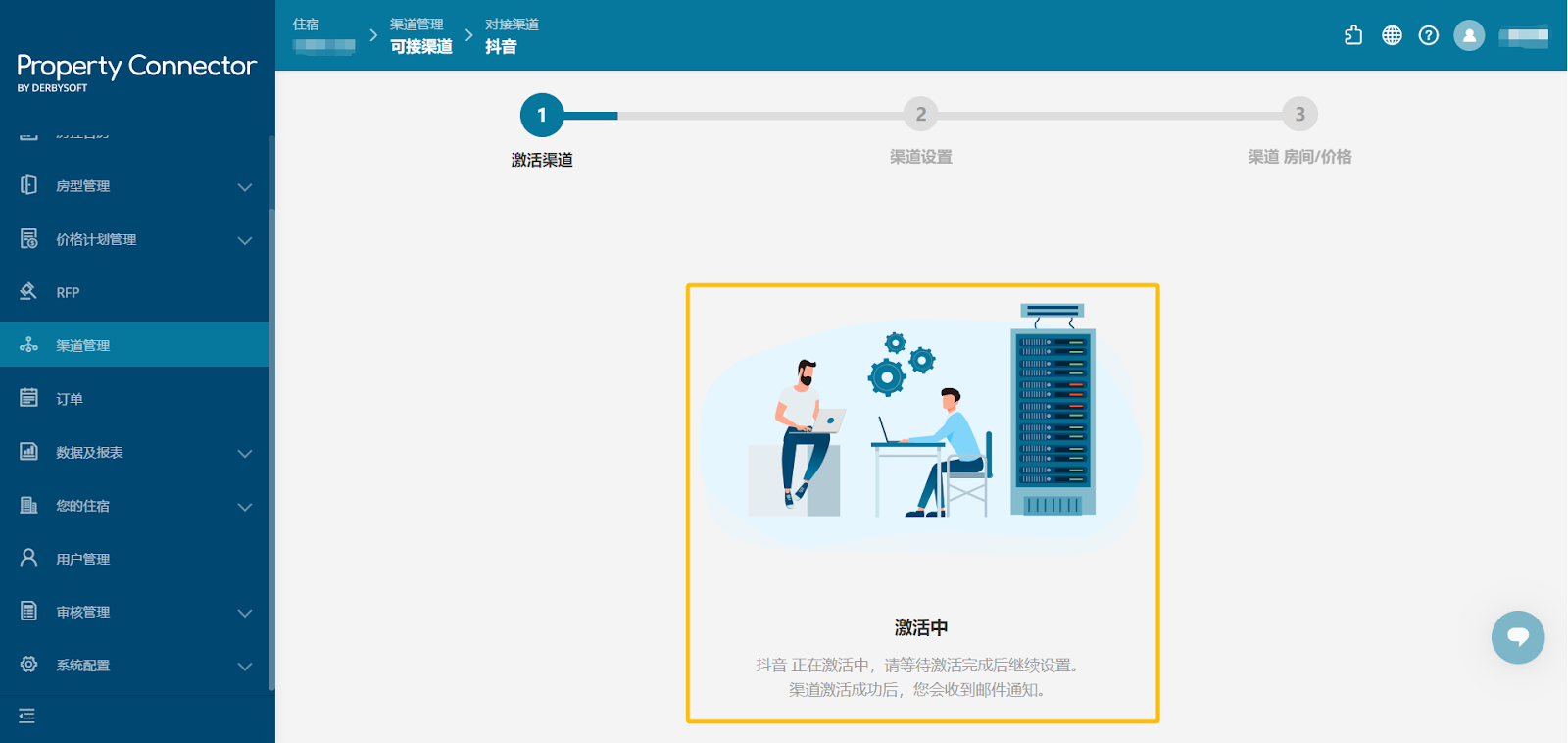Open the 房型管理 menu item

coord(134,185)
